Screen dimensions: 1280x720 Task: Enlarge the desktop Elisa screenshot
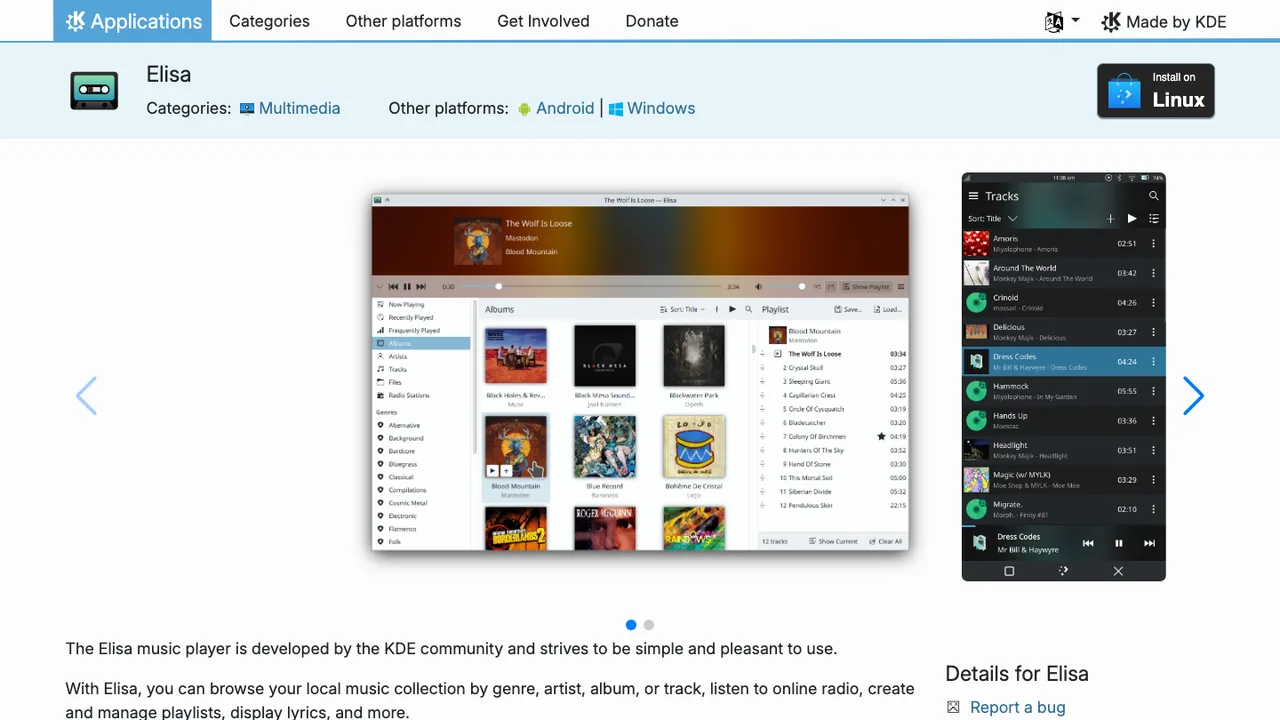640,372
